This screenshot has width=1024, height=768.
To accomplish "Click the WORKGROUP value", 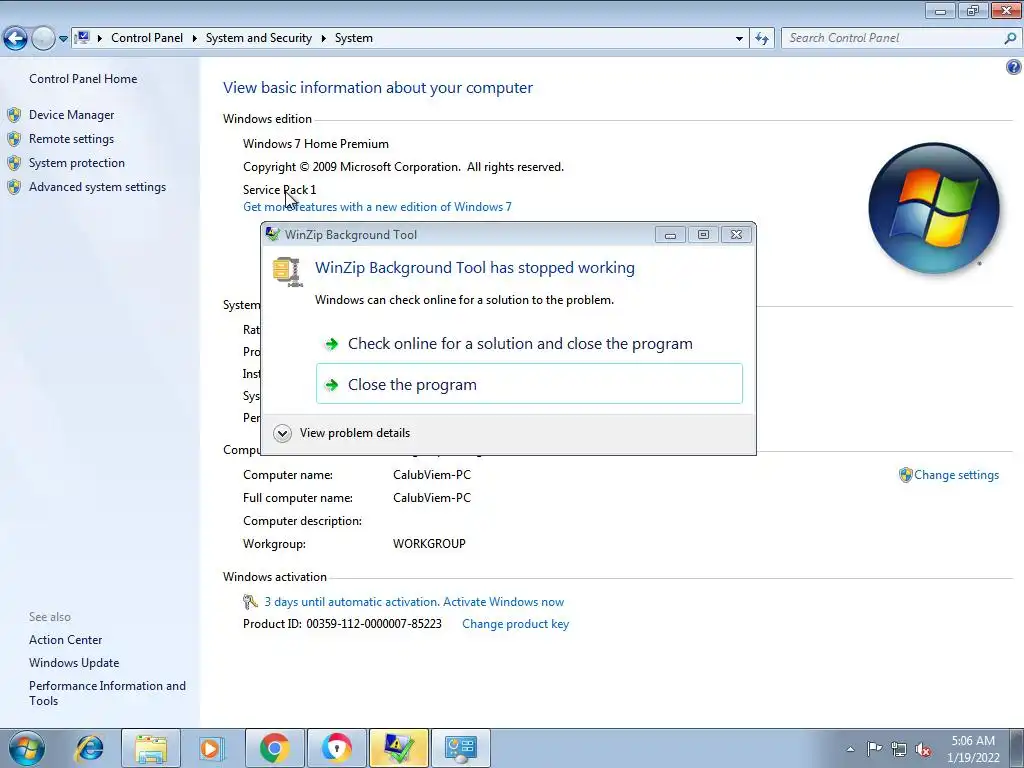I will (429, 544).
